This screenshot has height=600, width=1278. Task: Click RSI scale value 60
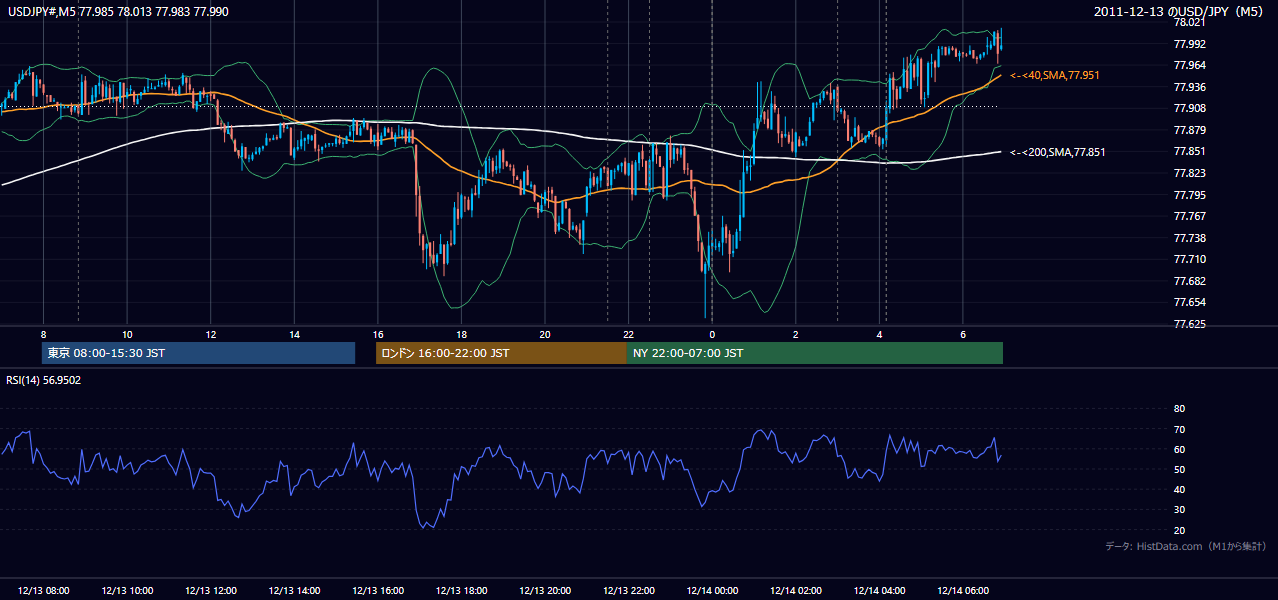1179,449
